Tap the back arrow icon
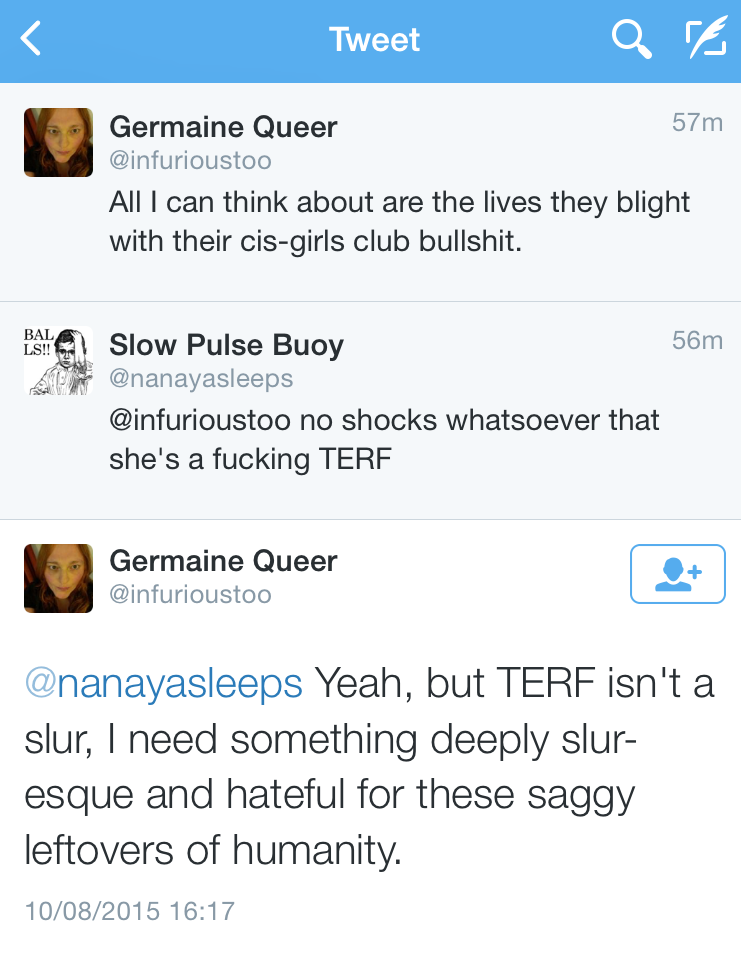This screenshot has width=741, height=953. tap(32, 40)
